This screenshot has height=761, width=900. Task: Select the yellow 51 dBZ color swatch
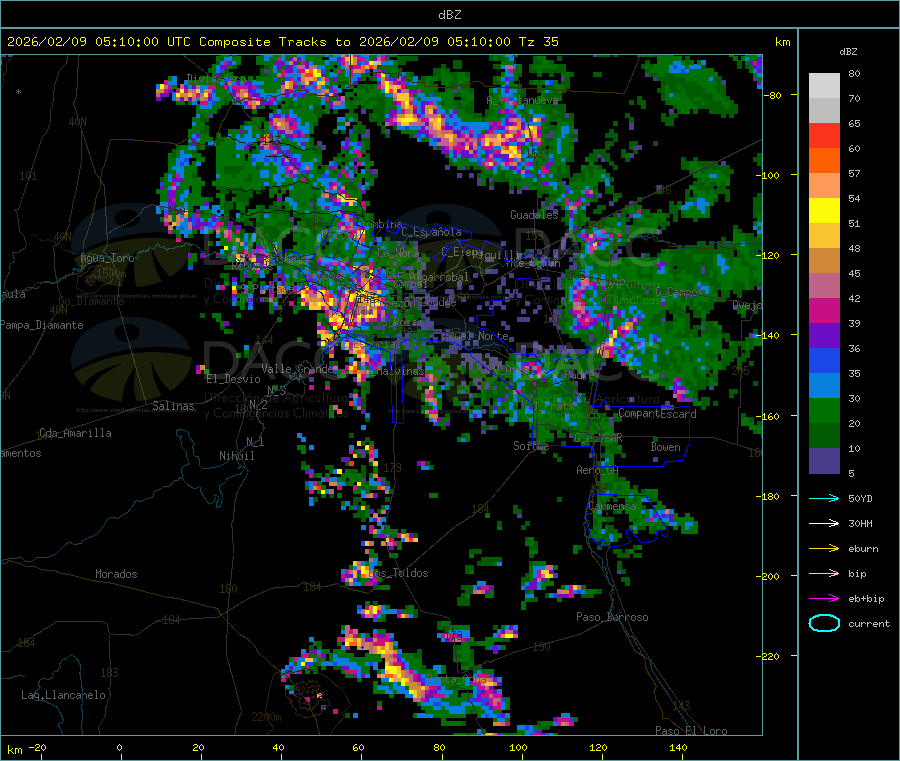[x=824, y=211]
